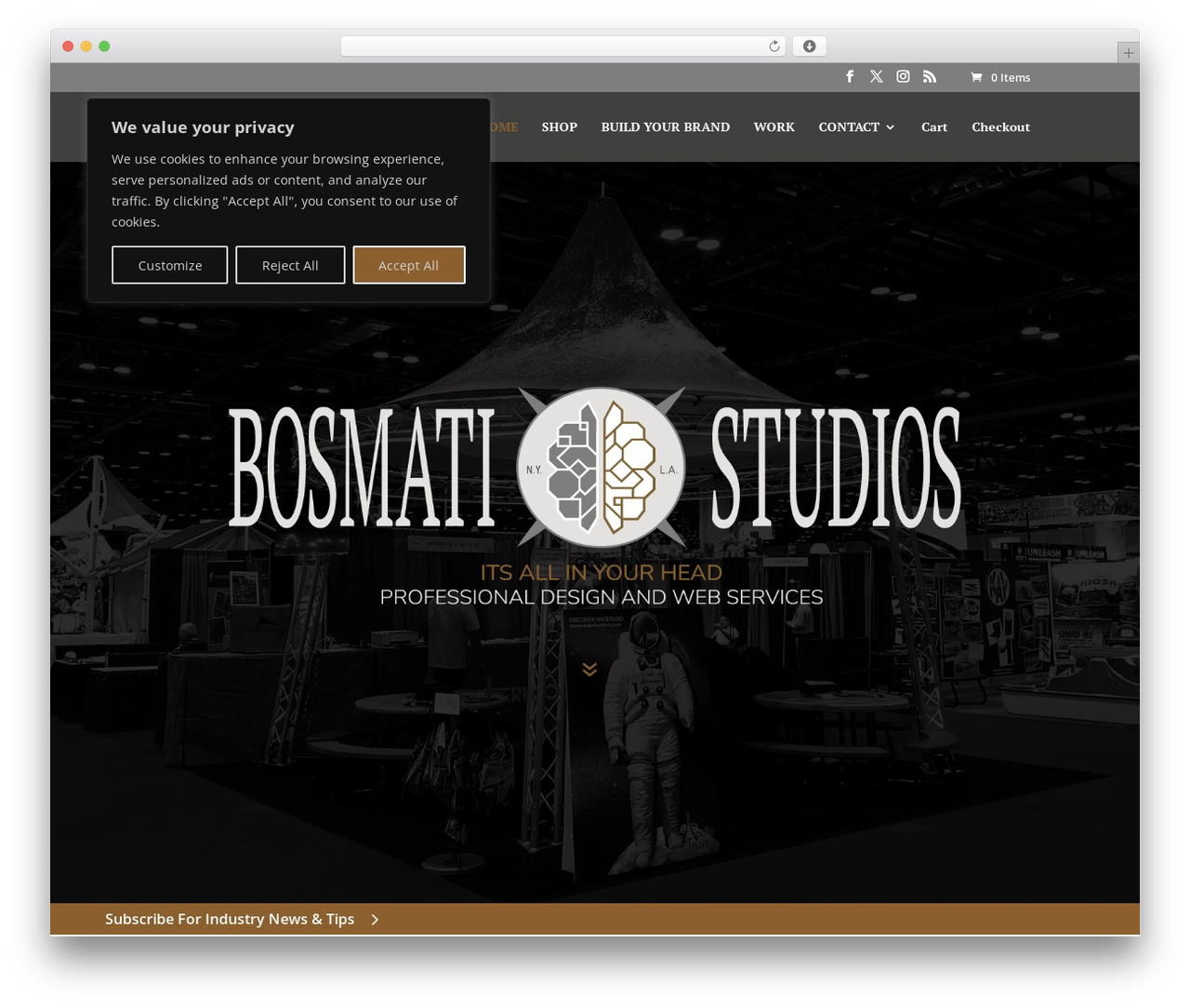Open the X (Twitter) social icon

pos(876,76)
